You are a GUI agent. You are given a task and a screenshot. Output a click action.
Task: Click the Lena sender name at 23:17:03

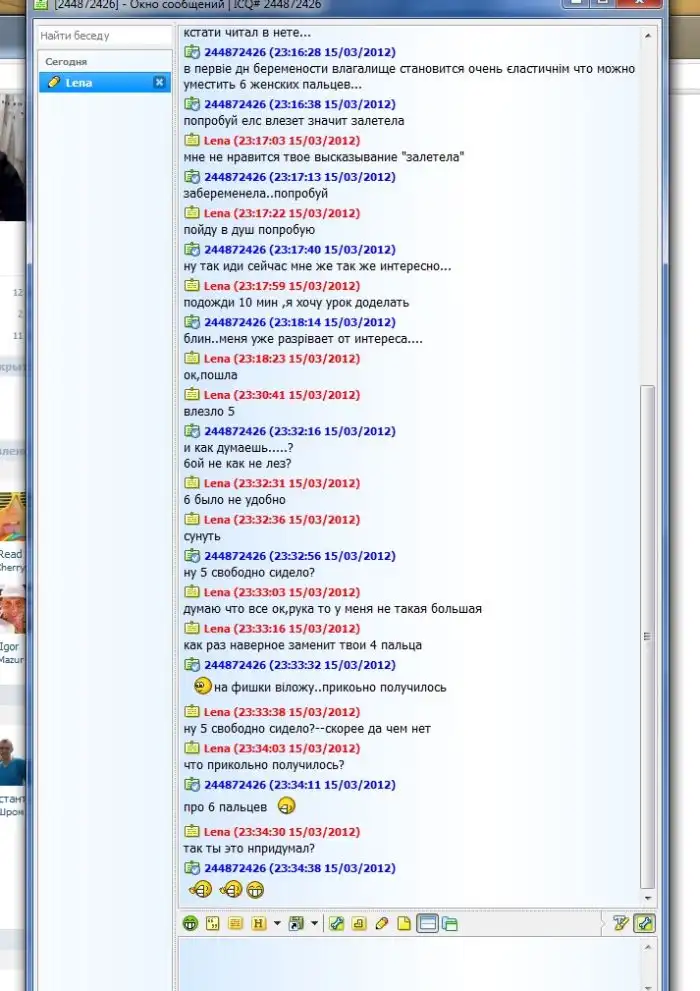(x=217, y=140)
